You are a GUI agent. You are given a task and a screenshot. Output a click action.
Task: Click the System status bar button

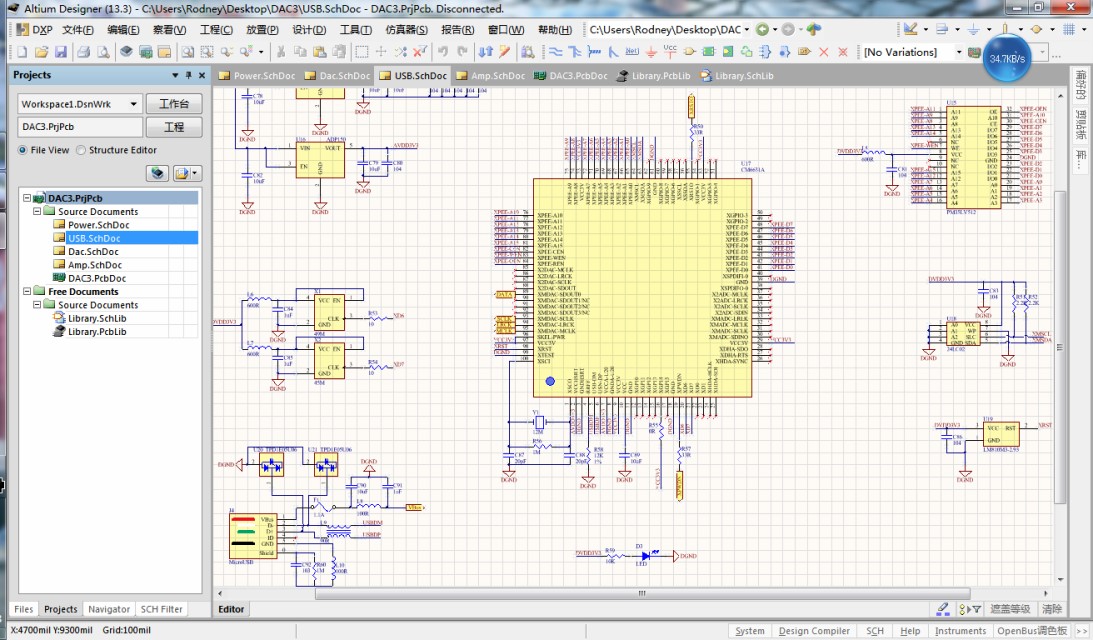(x=749, y=630)
